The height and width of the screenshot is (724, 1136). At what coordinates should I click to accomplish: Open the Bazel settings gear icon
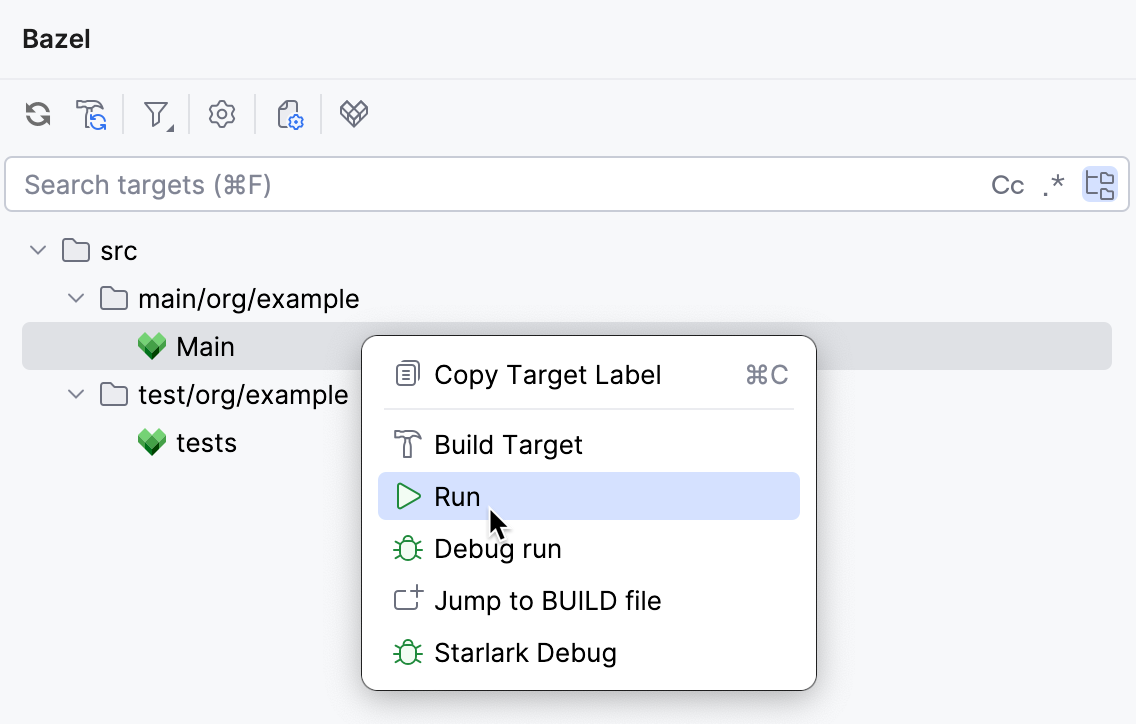point(221,114)
